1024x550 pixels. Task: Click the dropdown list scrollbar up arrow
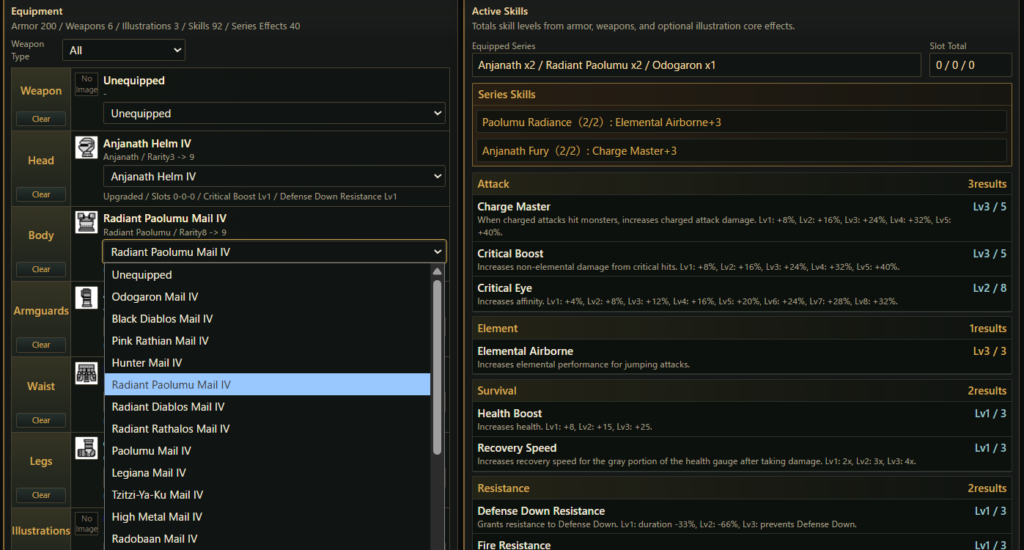coord(437,271)
